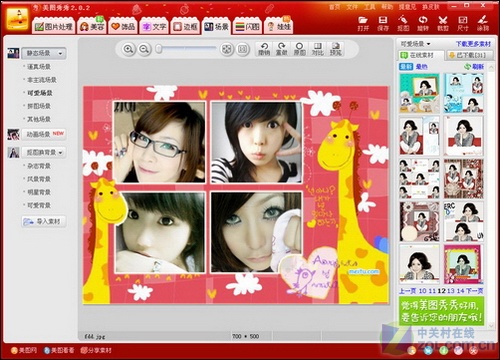Jump to material page 13
Image resolution: width=500 pixels, height=360 pixels.
click(x=451, y=291)
